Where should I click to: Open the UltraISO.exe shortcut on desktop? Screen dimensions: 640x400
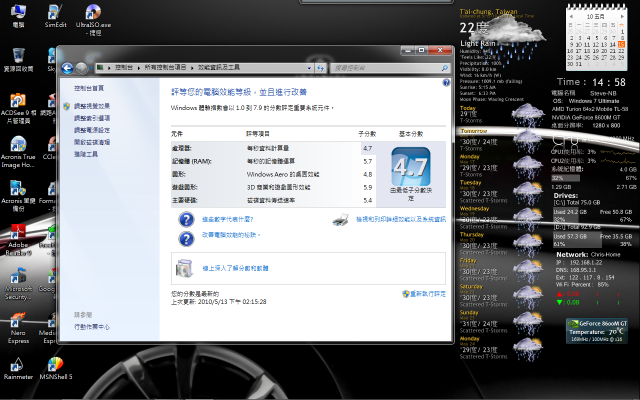click(x=93, y=20)
